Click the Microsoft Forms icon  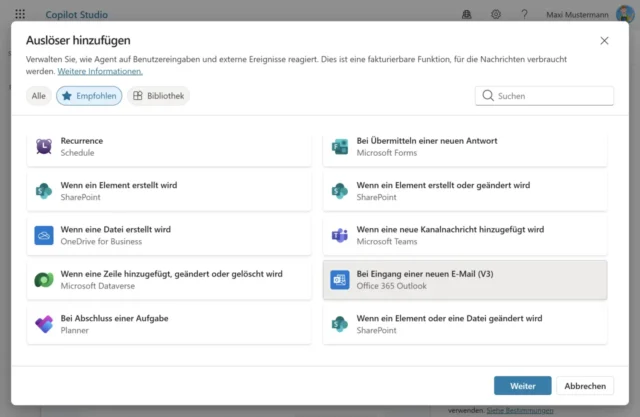340,147
